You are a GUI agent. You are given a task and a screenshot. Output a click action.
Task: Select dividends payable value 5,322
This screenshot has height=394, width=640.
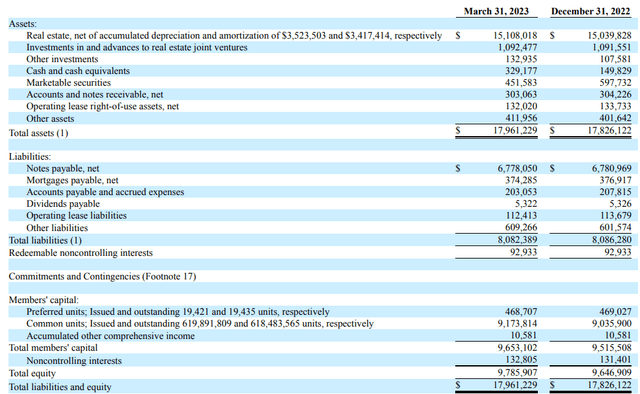[x=526, y=204]
